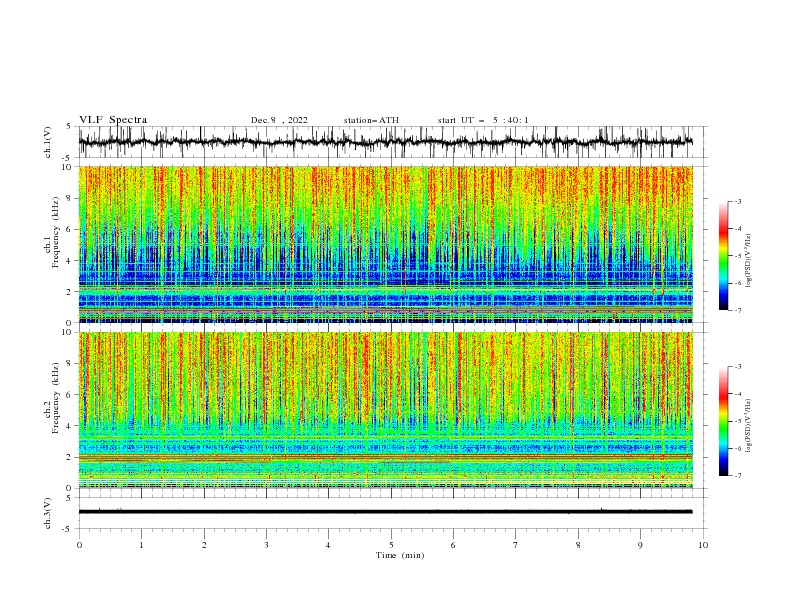Click time axis tick label '10'
792x612 pixels.
[703, 545]
